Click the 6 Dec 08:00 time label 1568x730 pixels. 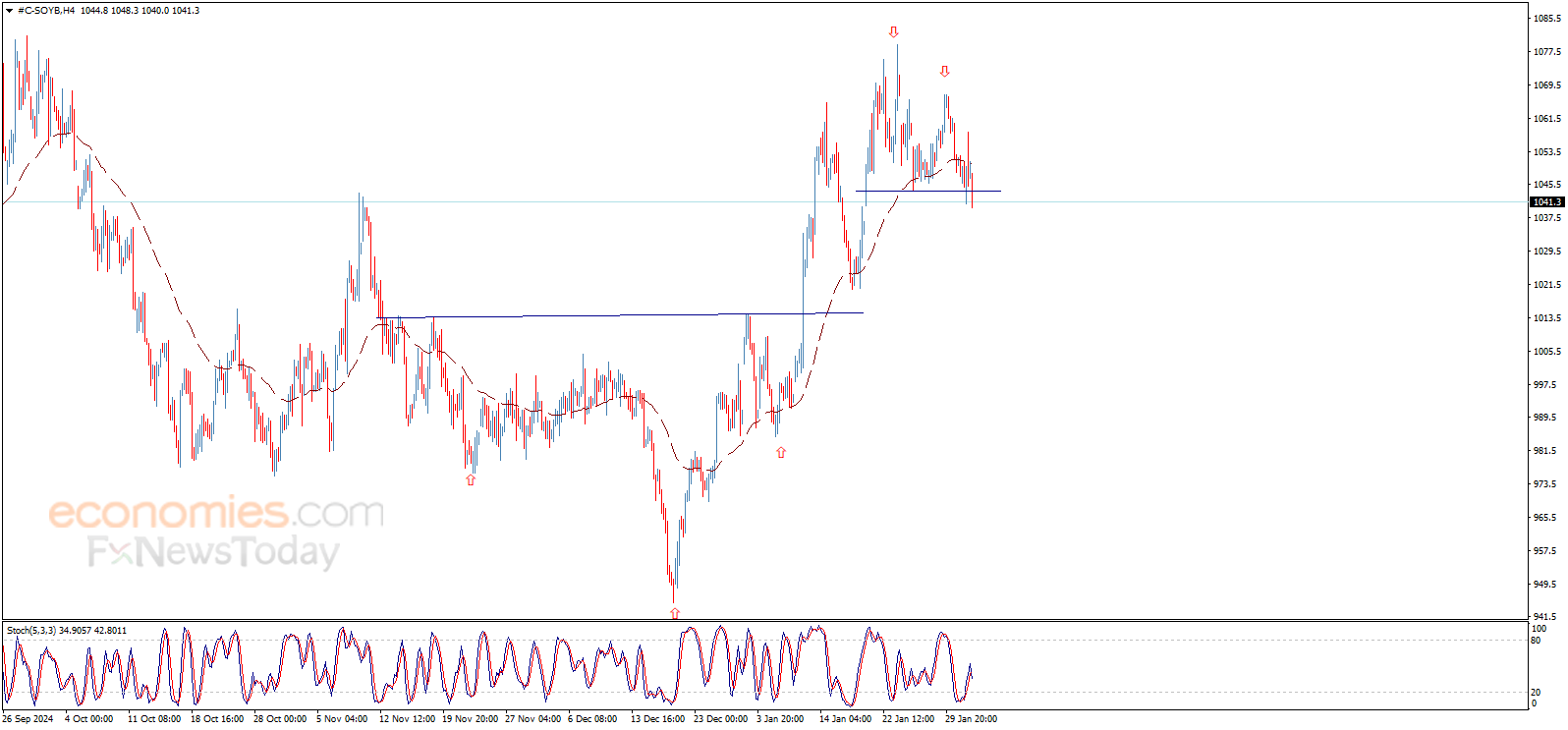(592, 719)
